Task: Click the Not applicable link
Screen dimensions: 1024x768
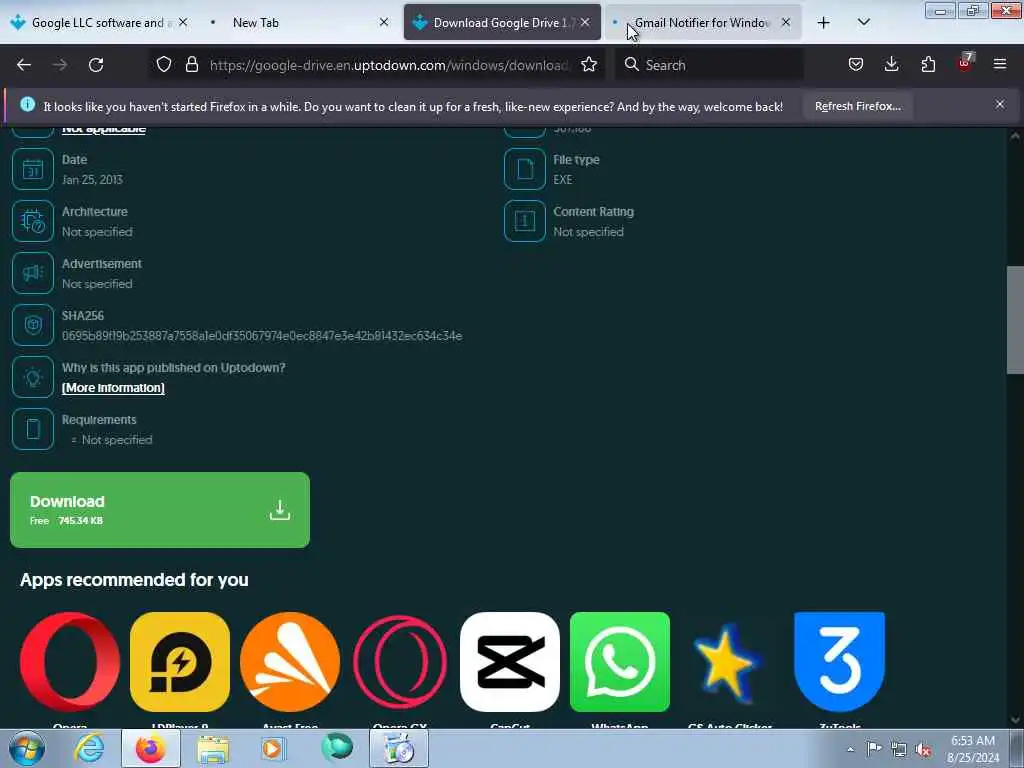Action: [x=104, y=129]
